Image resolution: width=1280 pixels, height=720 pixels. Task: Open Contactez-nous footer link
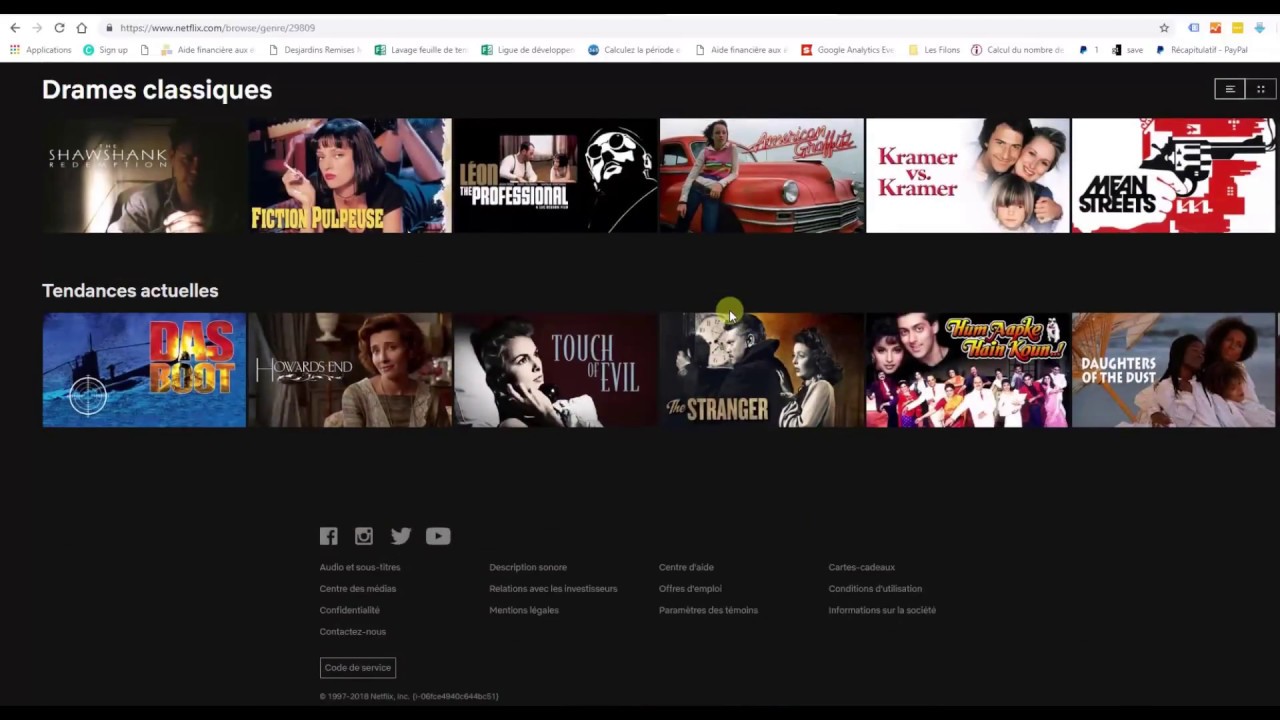353,632
